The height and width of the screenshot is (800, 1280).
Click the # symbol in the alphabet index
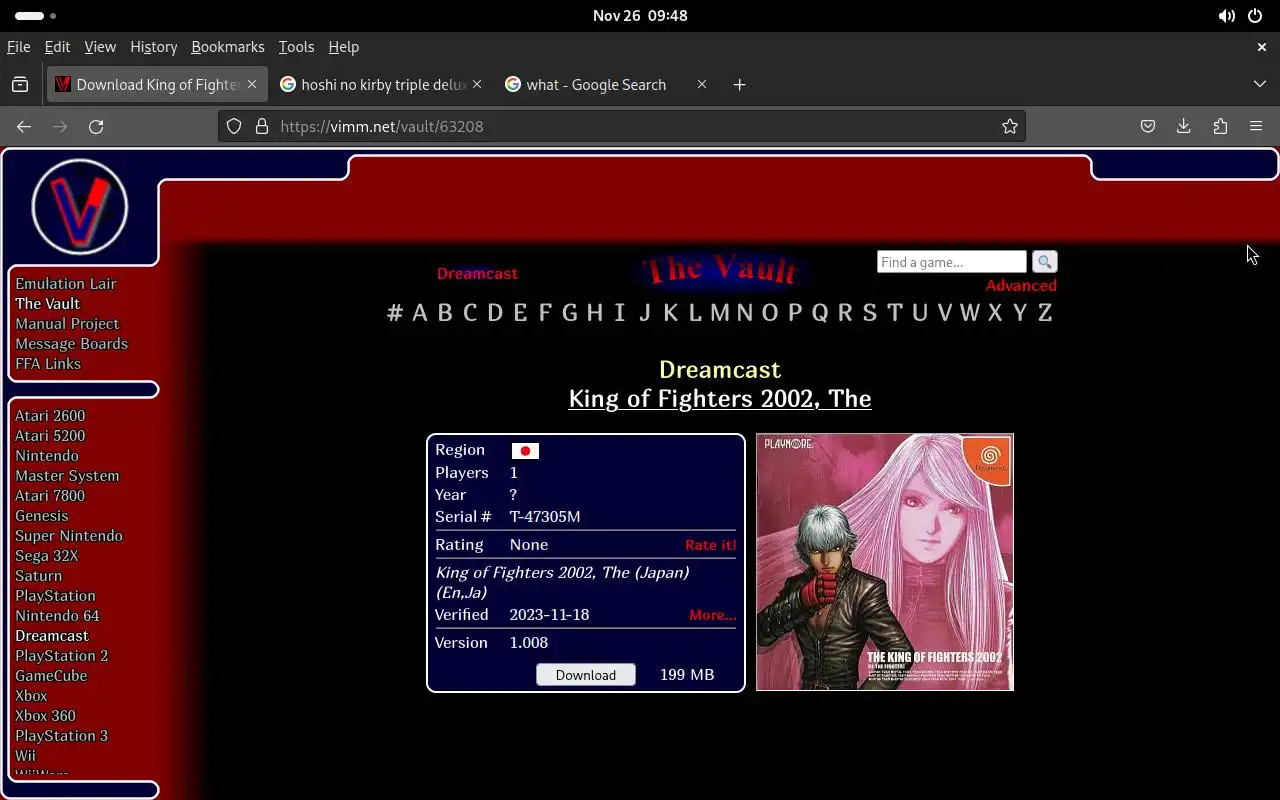(395, 313)
